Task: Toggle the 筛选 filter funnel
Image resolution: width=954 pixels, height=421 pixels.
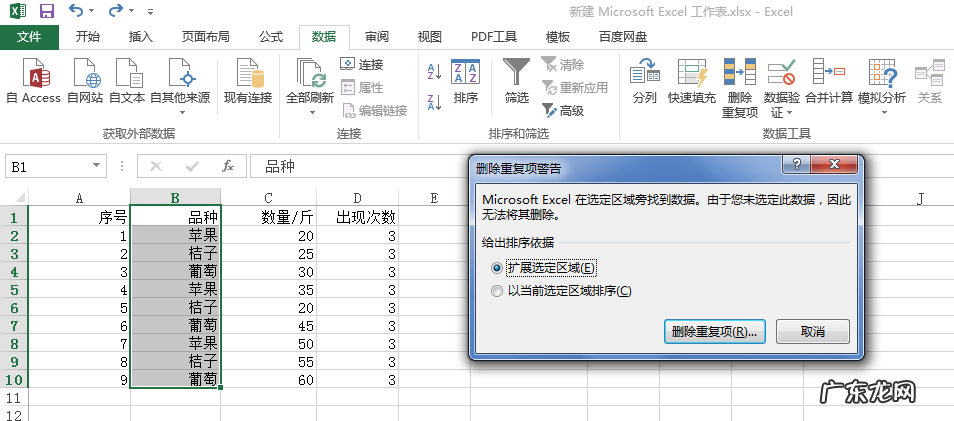Action: [517, 81]
